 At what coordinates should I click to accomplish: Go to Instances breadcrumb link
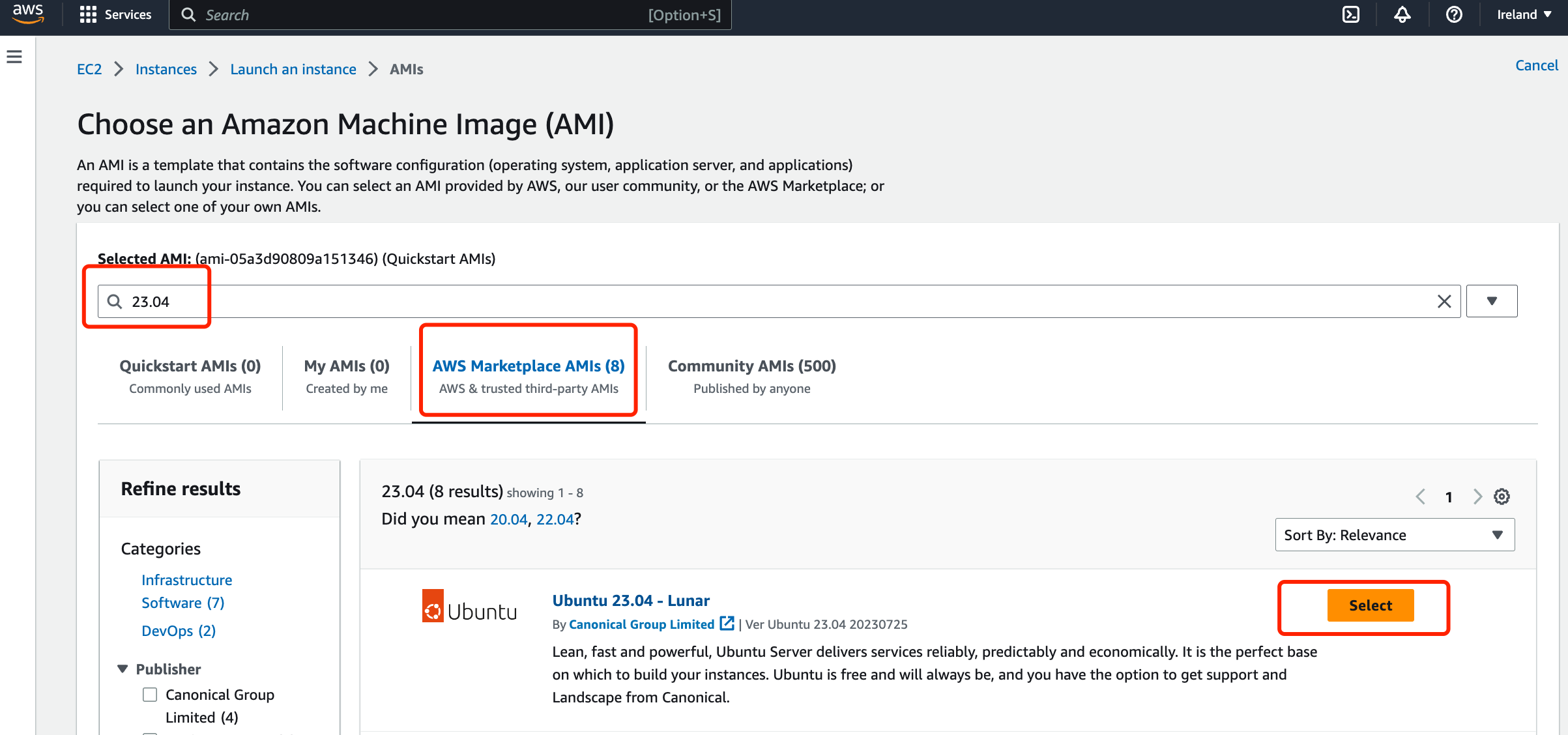[x=166, y=69]
